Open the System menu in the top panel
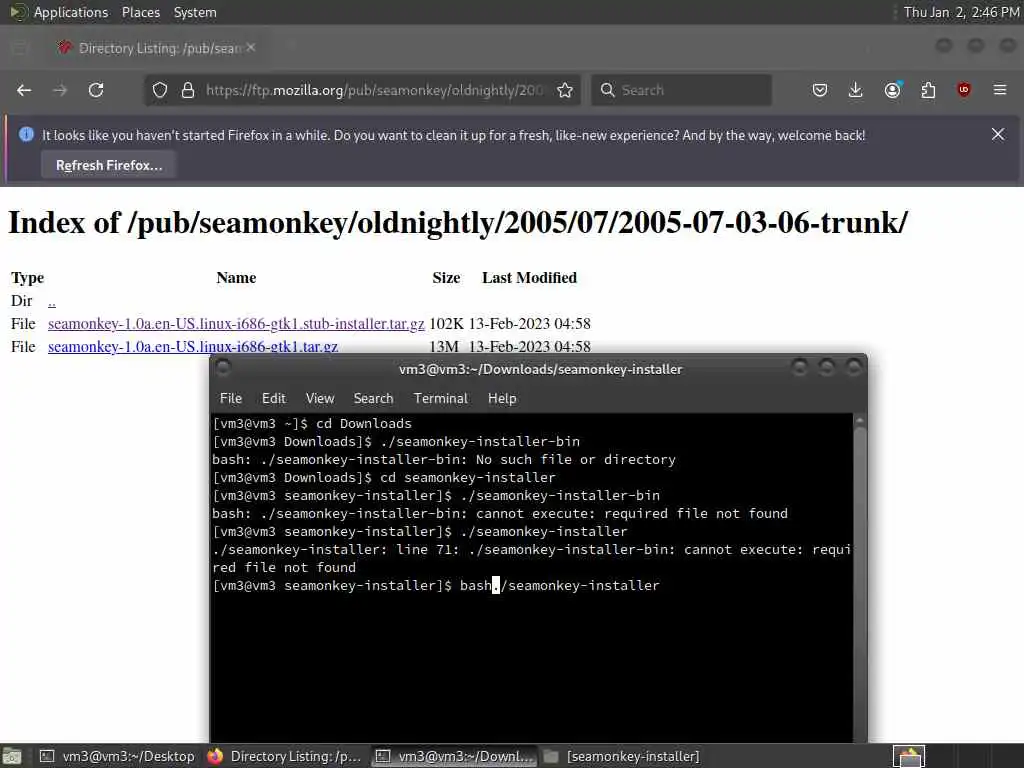 point(195,12)
